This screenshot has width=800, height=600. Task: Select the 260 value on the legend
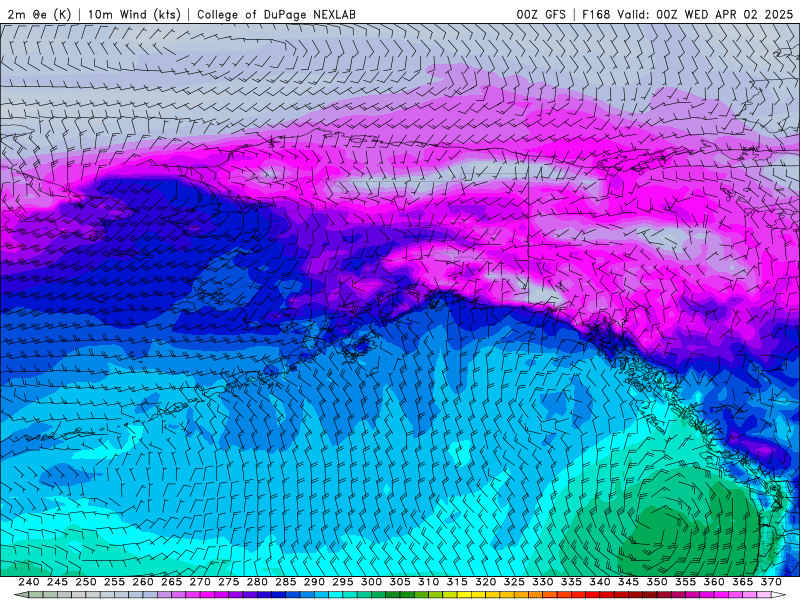pos(143,582)
